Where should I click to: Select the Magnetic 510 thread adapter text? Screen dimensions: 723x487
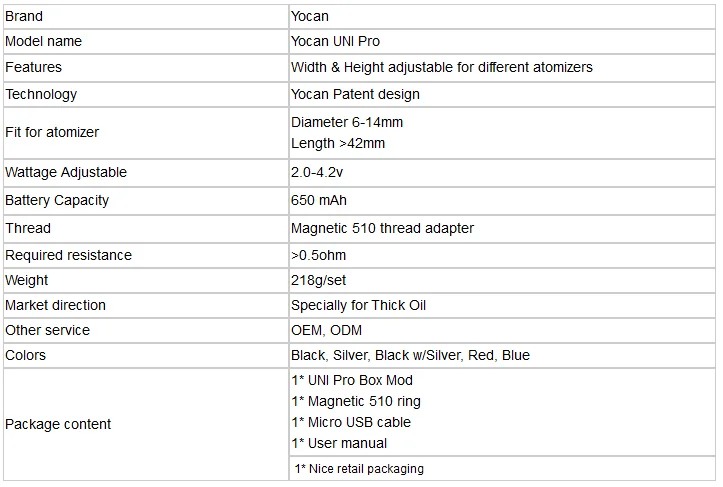pos(382,228)
